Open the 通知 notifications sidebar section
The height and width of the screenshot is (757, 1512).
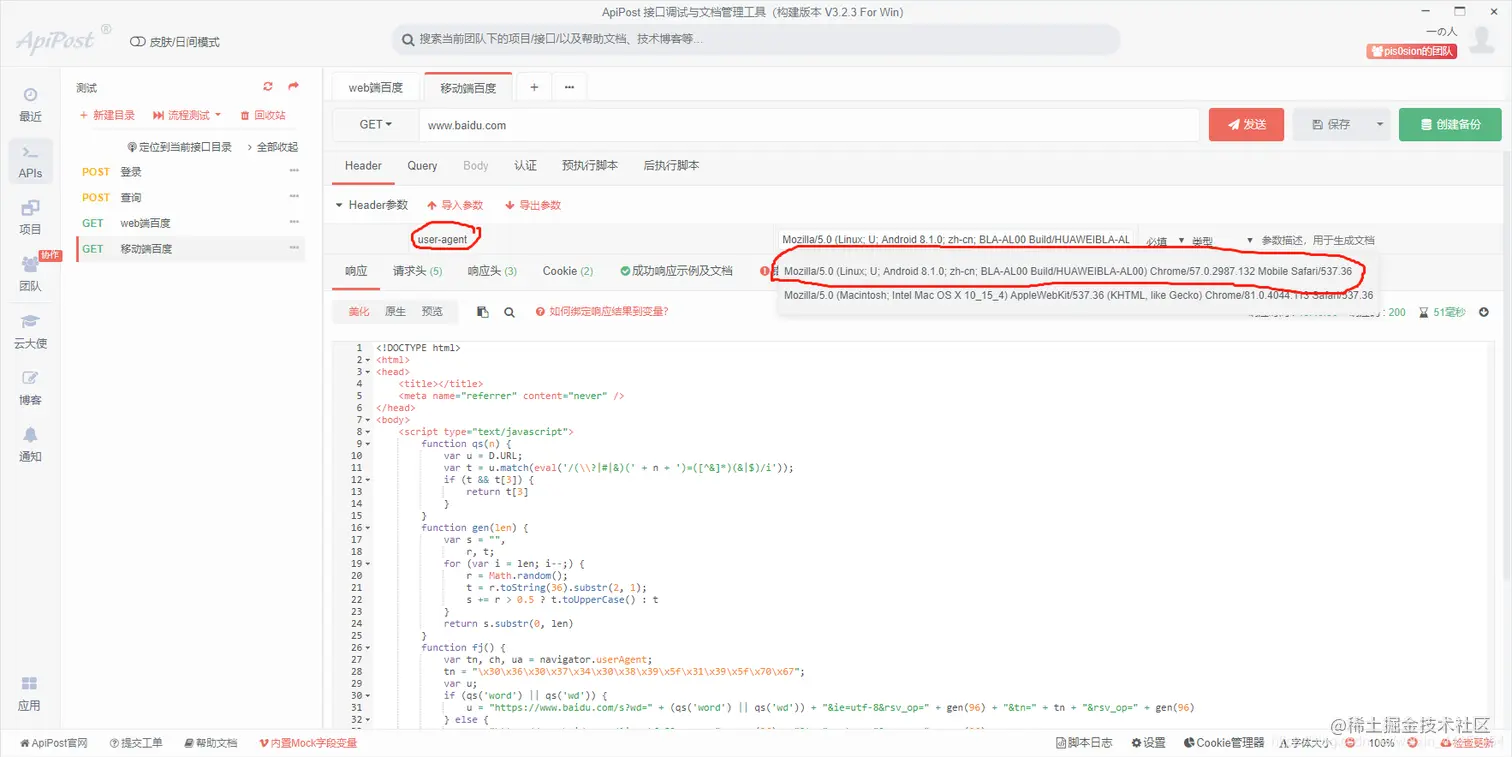point(30,445)
